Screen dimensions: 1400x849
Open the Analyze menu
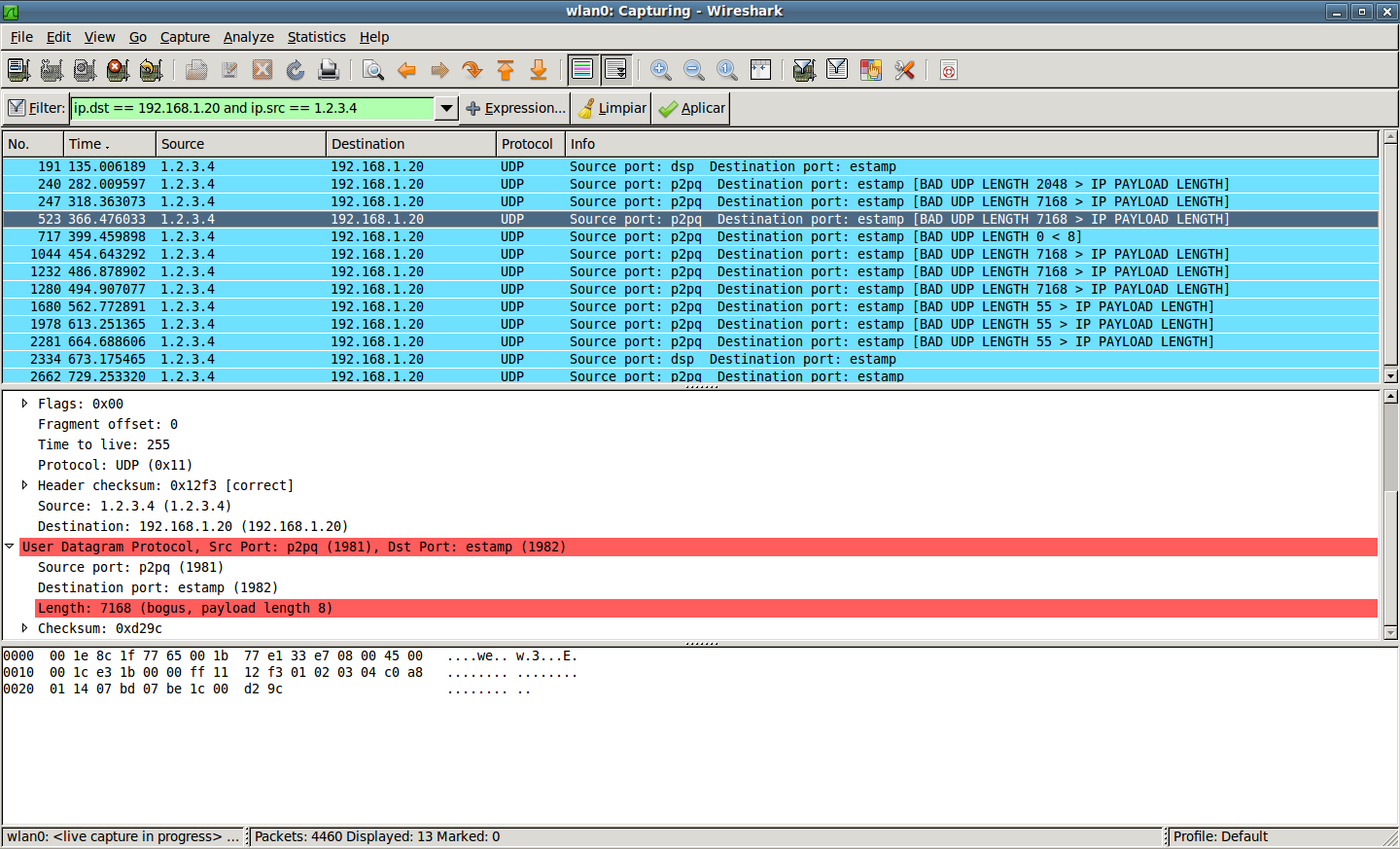[248, 37]
